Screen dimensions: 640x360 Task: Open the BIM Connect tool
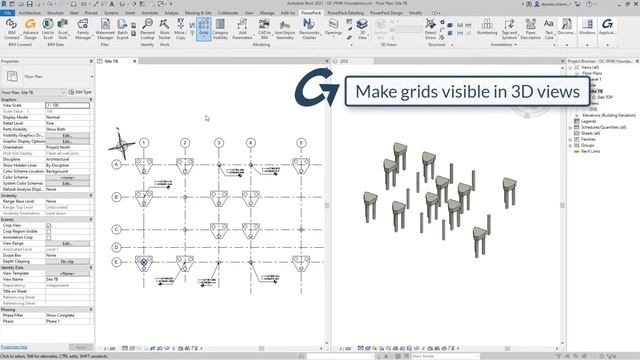click(11, 29)
